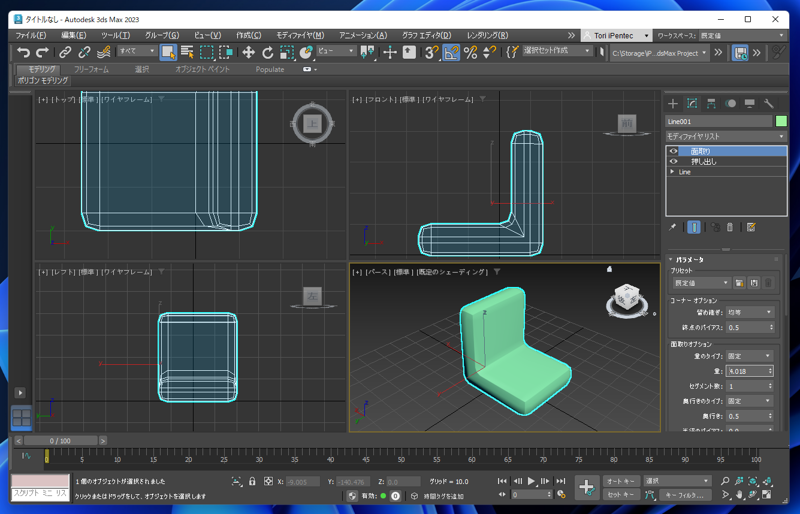Screen dimensions: 800x514
Task: Click the large Set Keys plus button
Action: click(587, 487)
